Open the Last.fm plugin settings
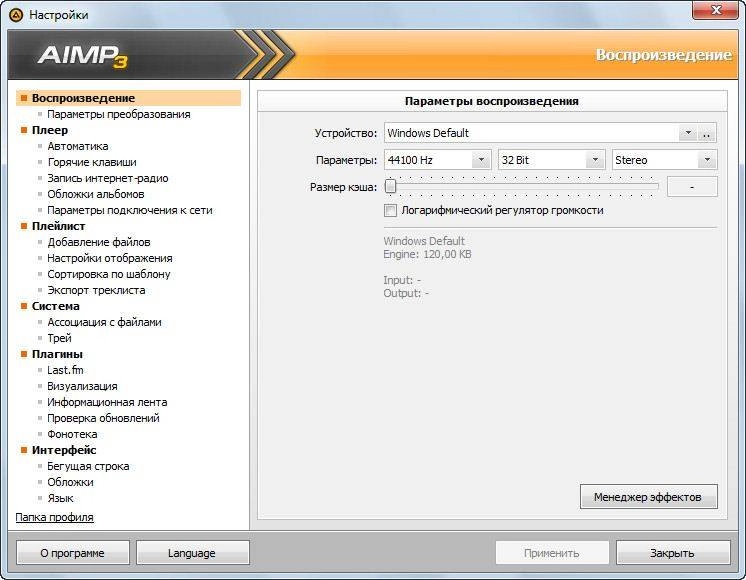The image size is (746, 580). tap(65, 370)
